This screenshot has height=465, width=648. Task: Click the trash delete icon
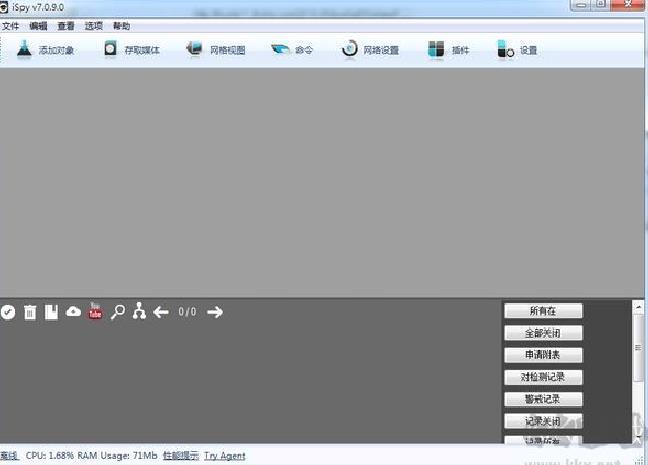point(30,312)
